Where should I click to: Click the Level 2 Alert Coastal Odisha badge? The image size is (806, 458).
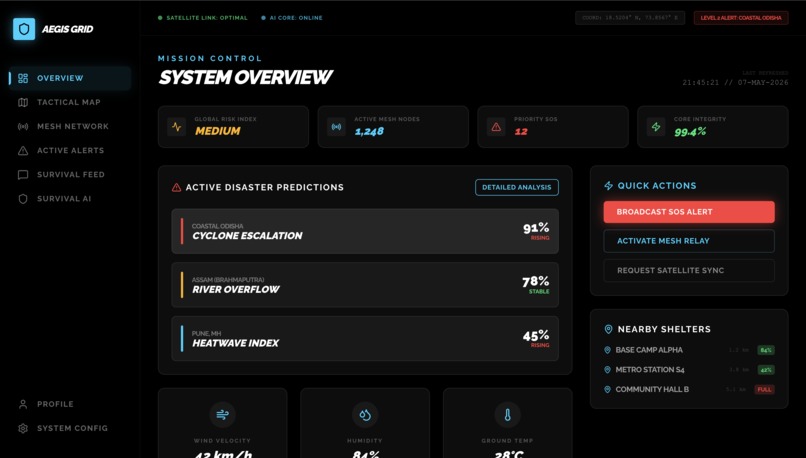(741, 18)
